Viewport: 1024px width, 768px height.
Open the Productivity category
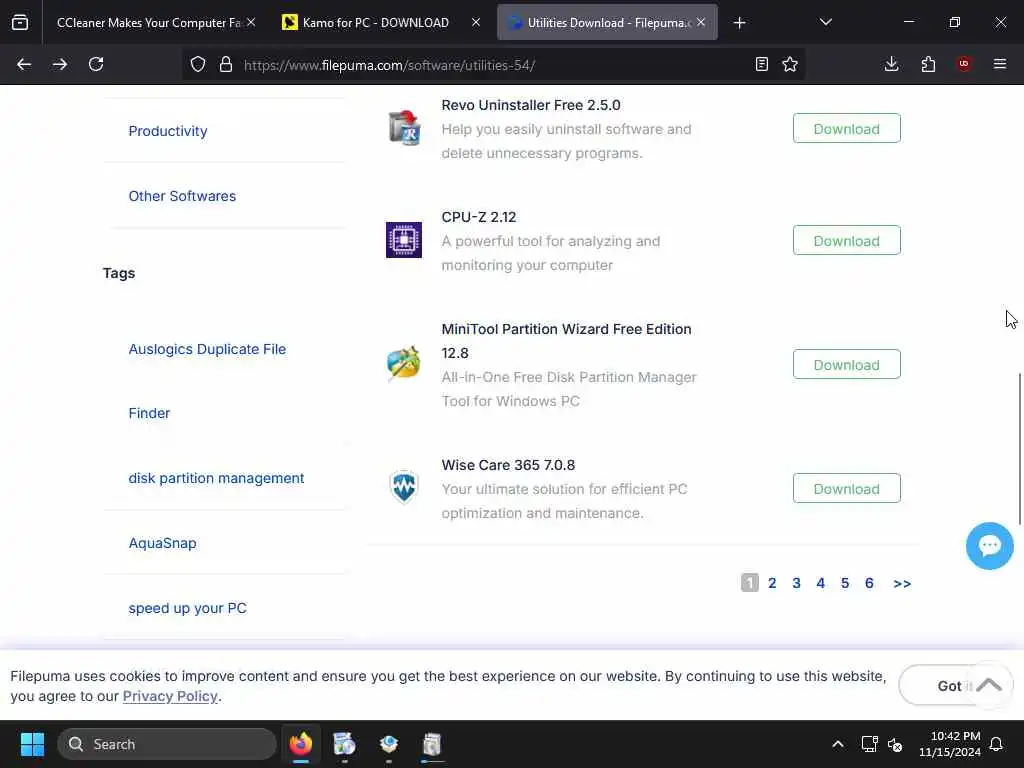coord(168,131)
